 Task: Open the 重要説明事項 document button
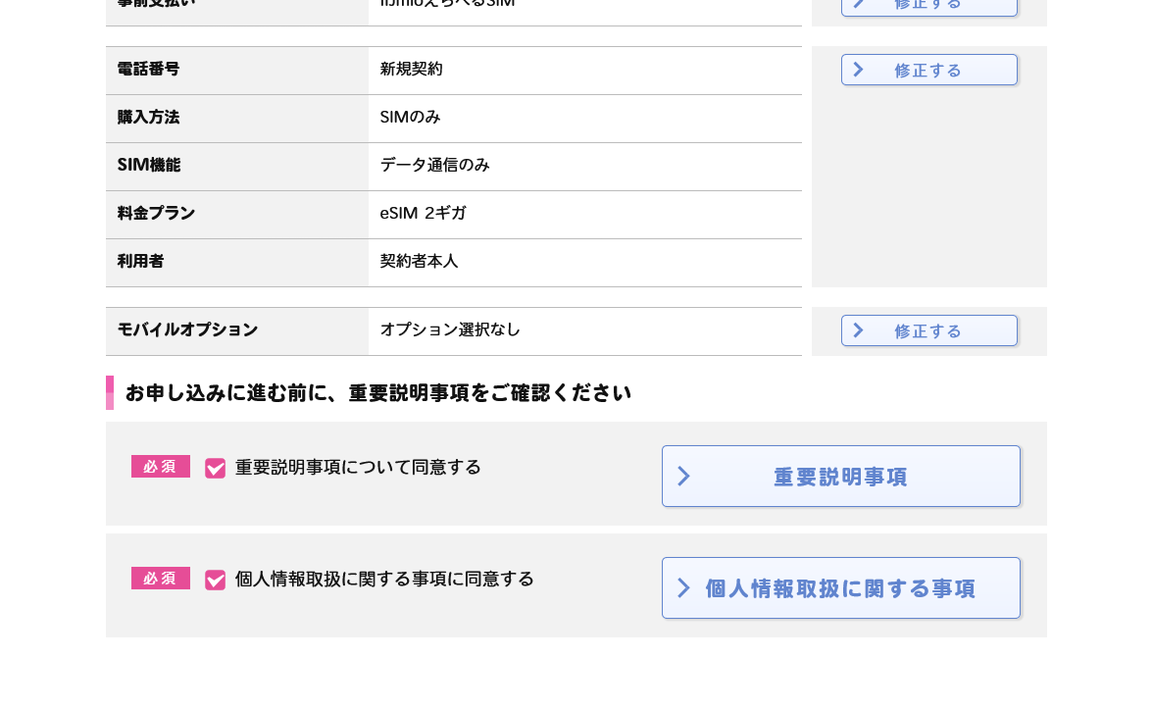pos(840,476)
